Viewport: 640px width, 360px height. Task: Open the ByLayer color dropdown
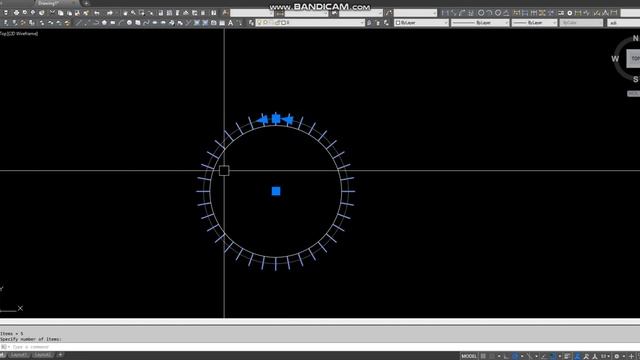tap(422, 23)
